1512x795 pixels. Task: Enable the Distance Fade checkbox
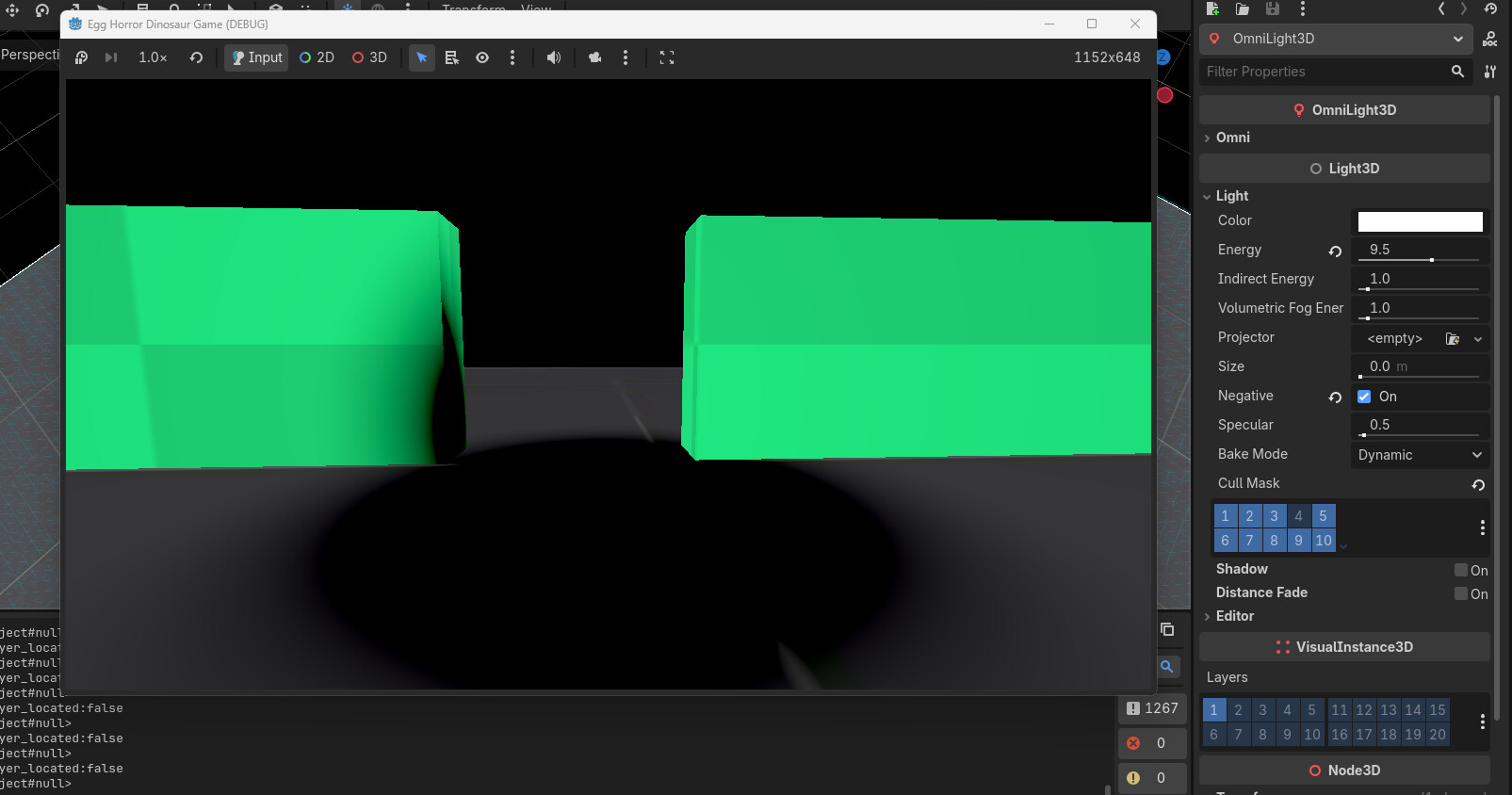[1461, 593]
